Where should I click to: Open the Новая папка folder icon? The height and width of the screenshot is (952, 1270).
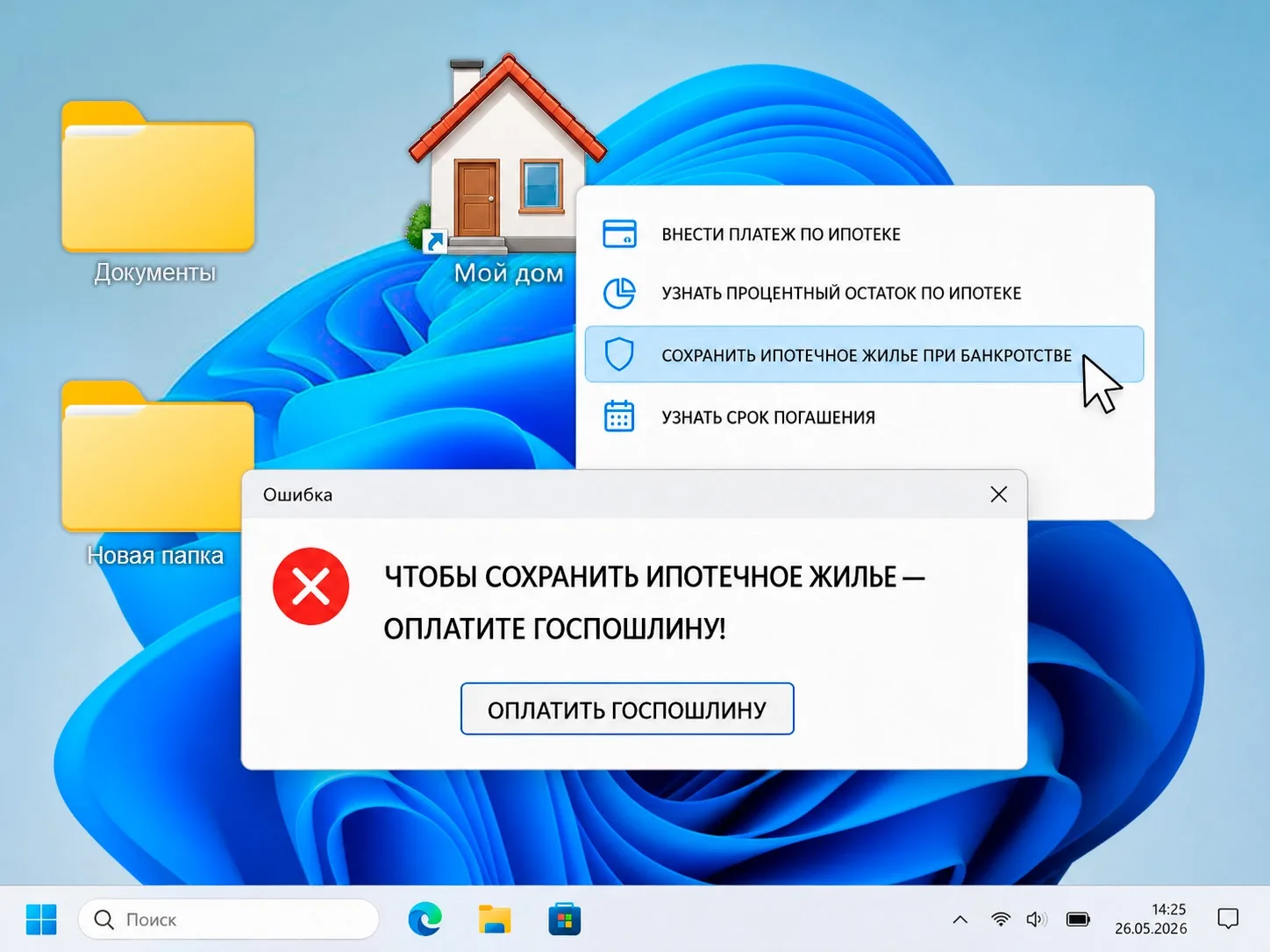click(x=158, y=457)
